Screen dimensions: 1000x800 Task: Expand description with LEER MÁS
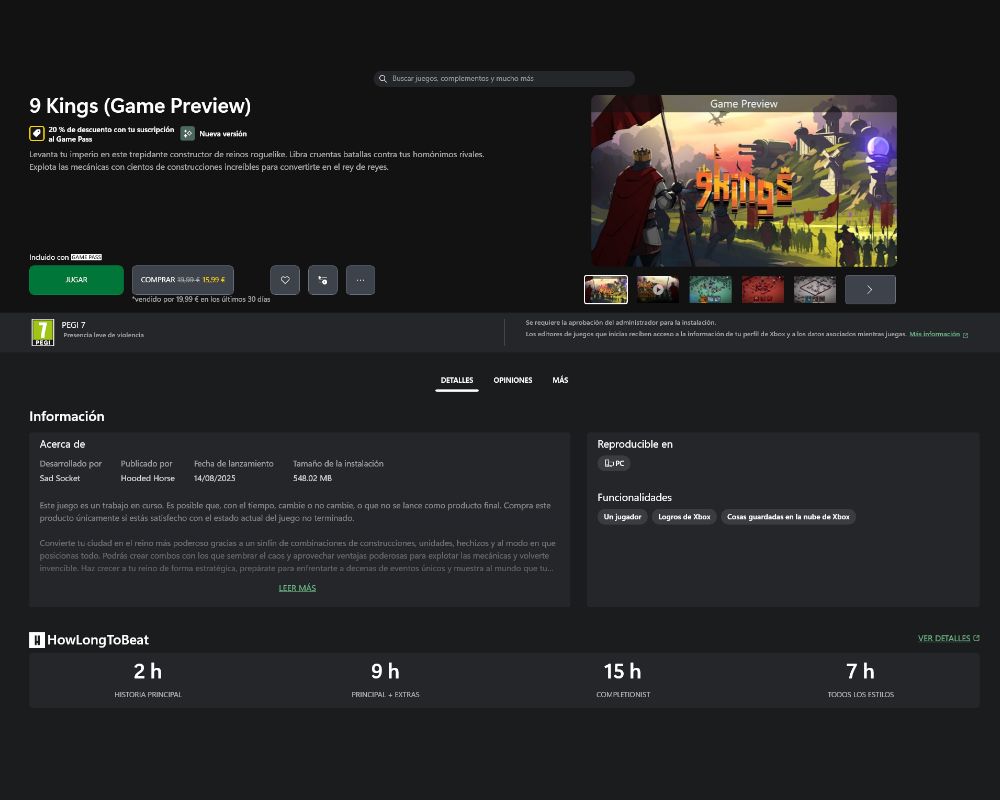tap(297, 588)
